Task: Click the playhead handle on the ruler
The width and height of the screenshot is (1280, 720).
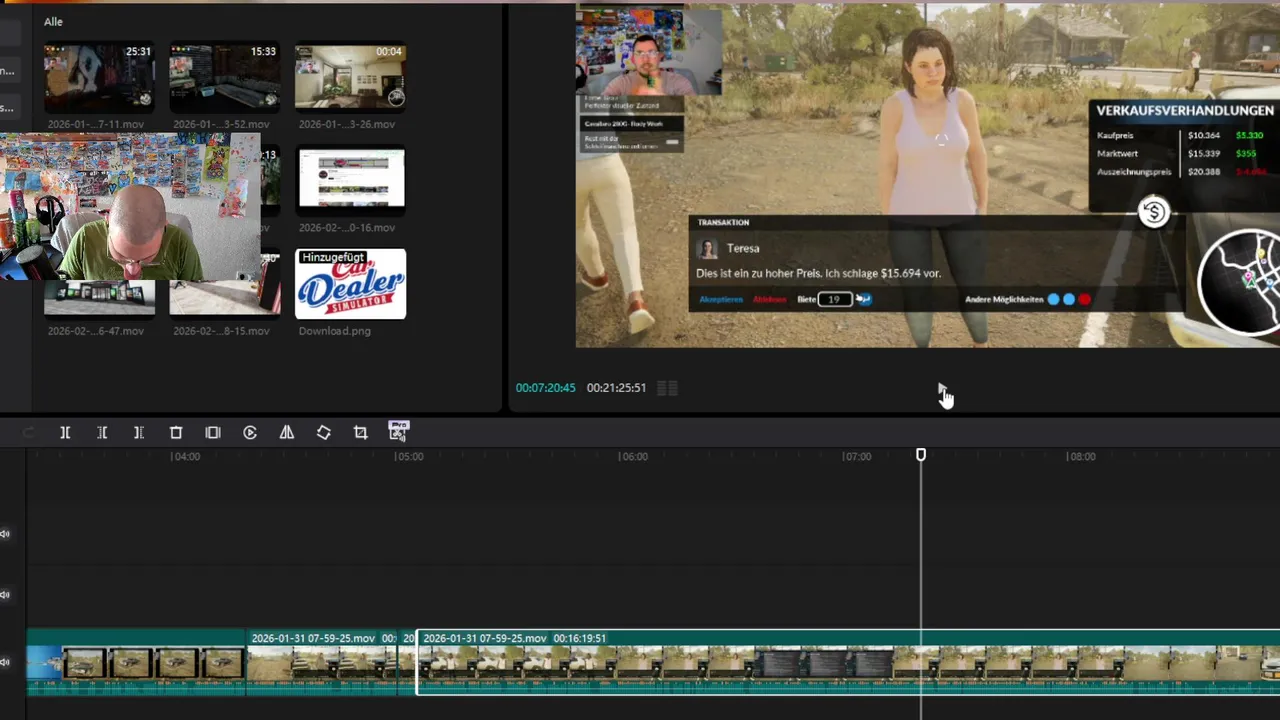Action: (x=921, y=455)
